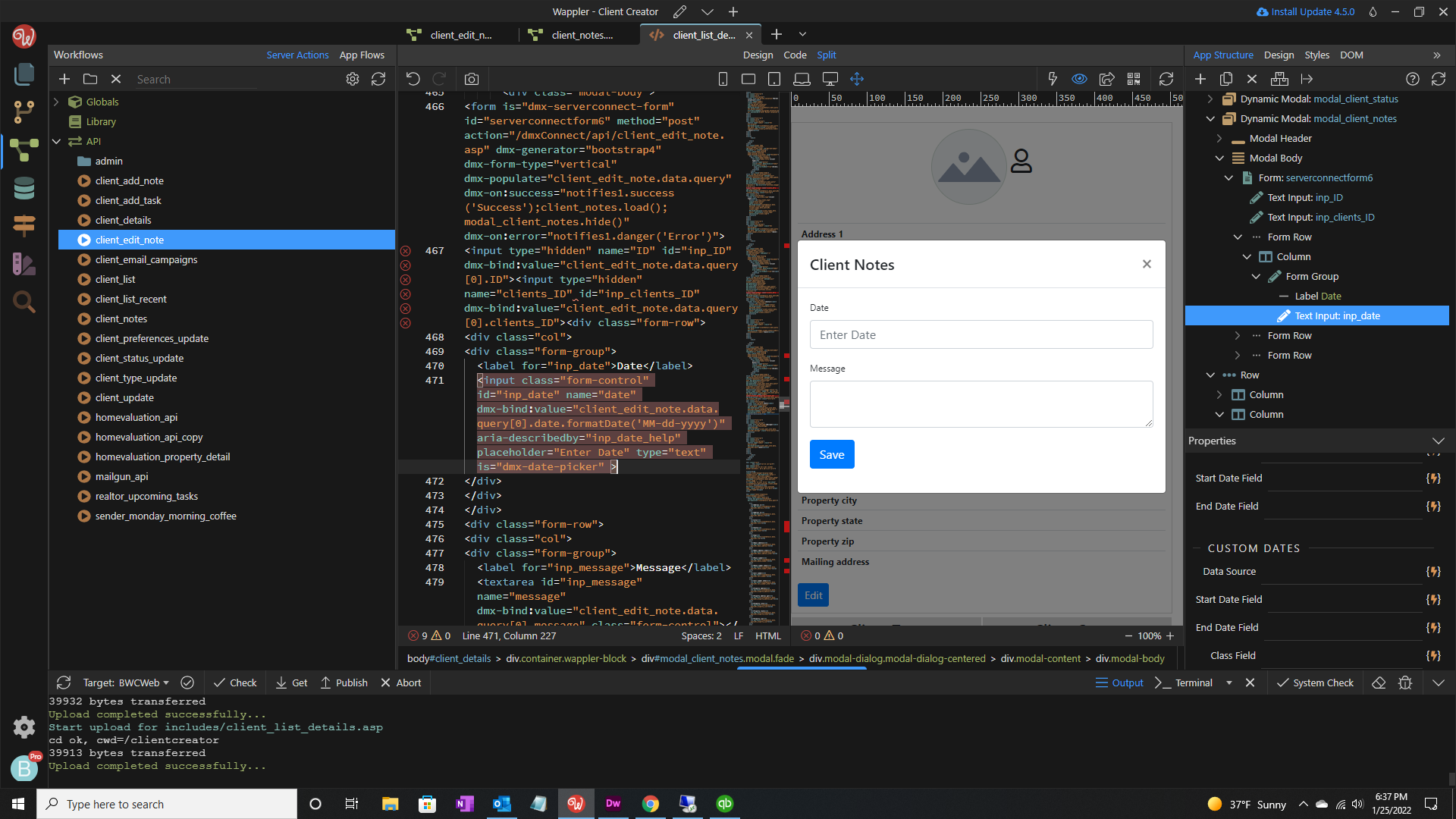Image resolution: width=1456 pixels, height=819 pixels.
Task: Share the page using the share arrow icon
Action: [x=1106, y=78]
